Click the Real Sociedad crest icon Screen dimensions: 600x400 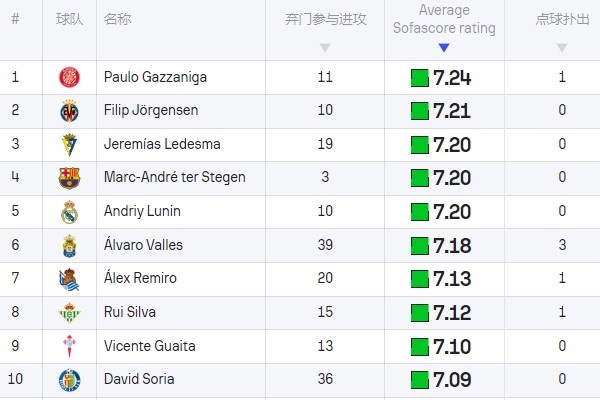pos(69,279)
